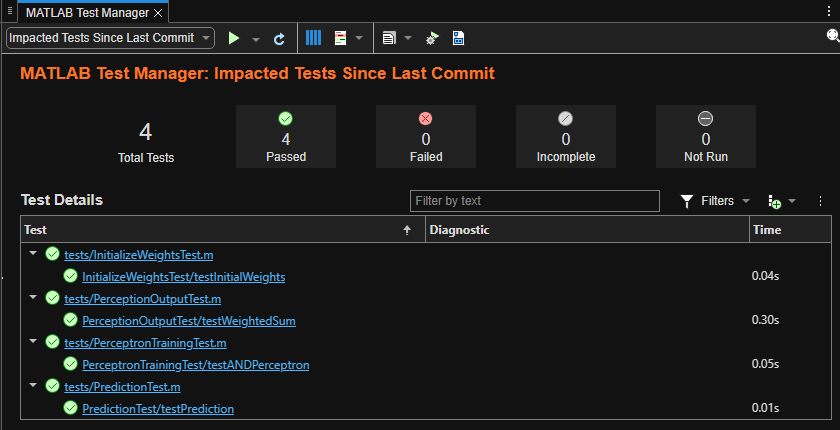Click the magnifier icon at top right

pyautogui.click(x=831, y=36)
